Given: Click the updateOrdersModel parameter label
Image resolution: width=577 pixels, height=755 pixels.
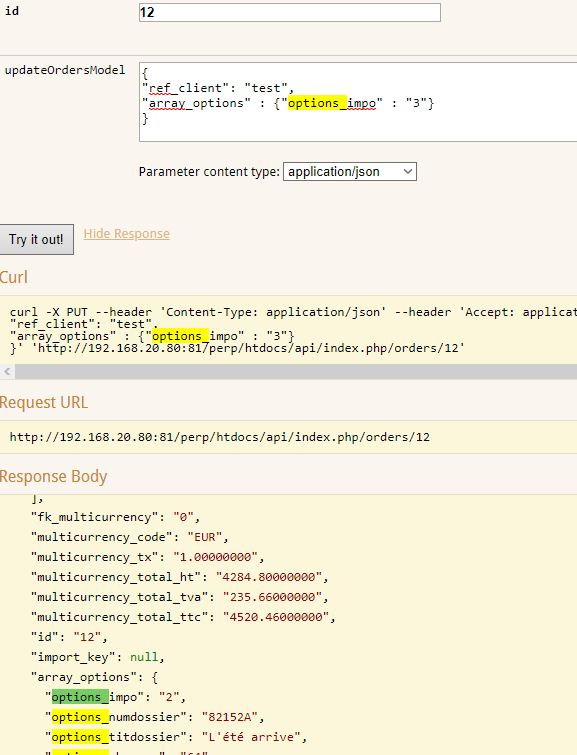Looking at the screenshot, I should pos(65,70).
